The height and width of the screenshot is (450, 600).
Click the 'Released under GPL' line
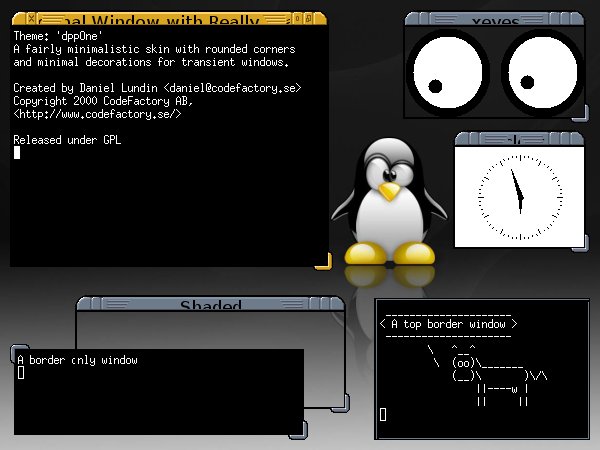pos(67,140)
